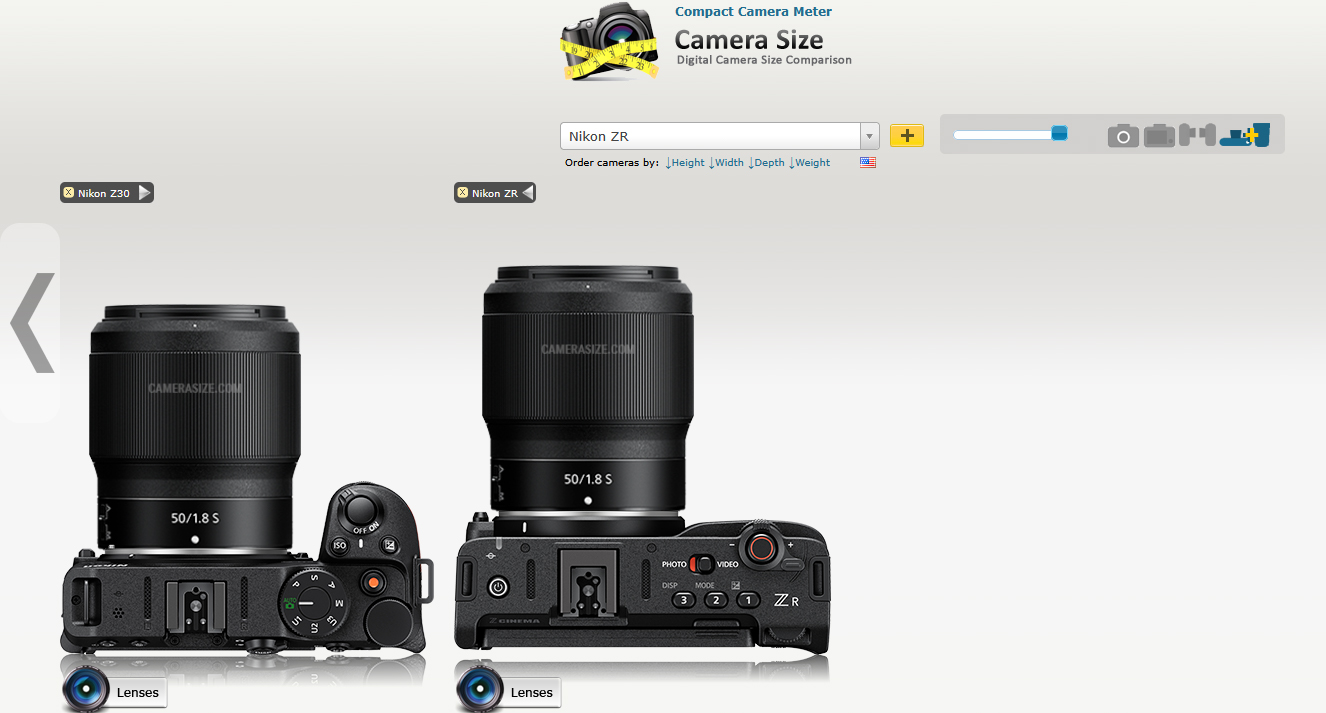
Task: Click the zoom slider handle
Action: point(1059,134)
